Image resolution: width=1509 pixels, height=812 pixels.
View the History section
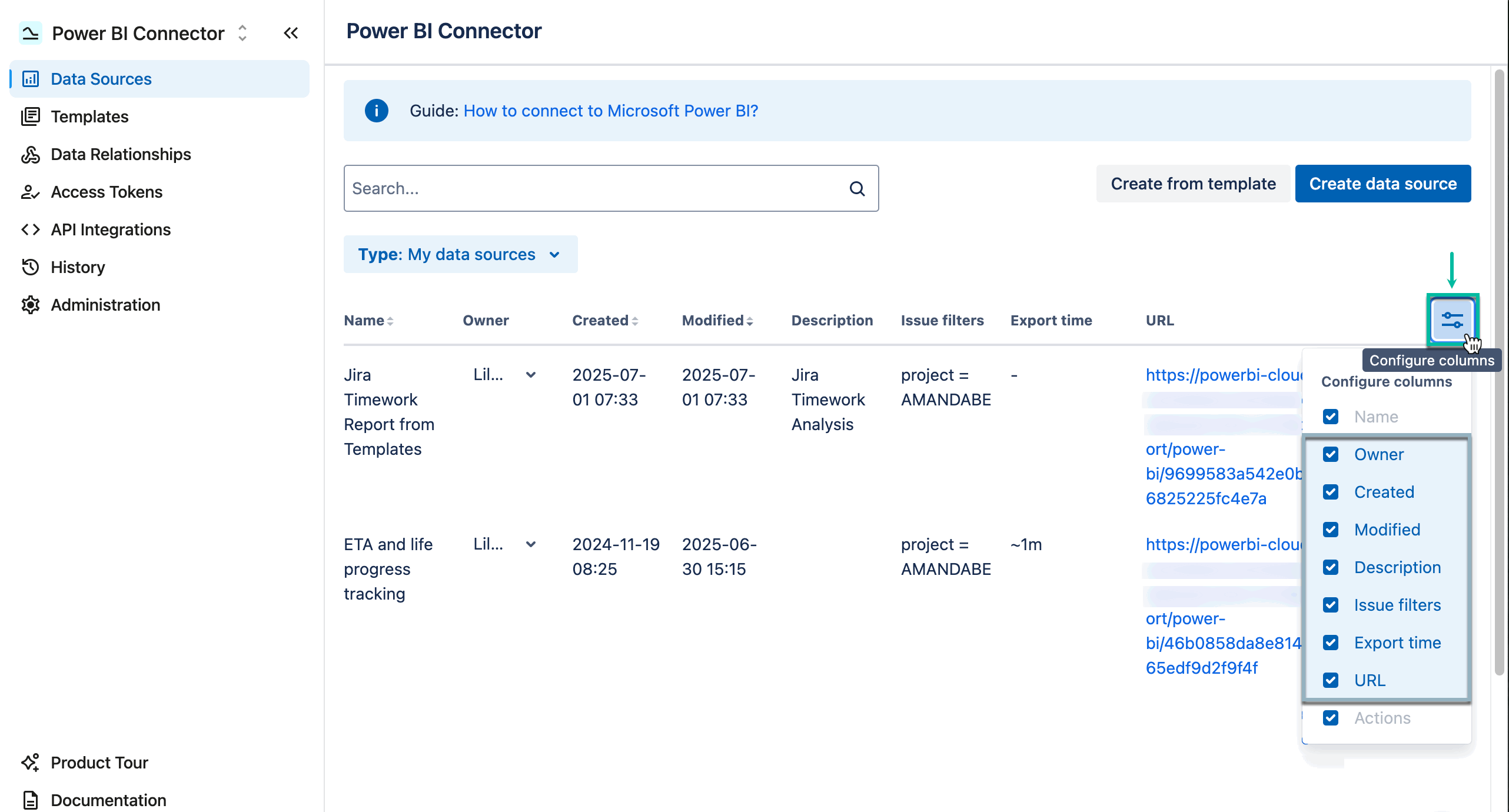click(x=78, y=267)
